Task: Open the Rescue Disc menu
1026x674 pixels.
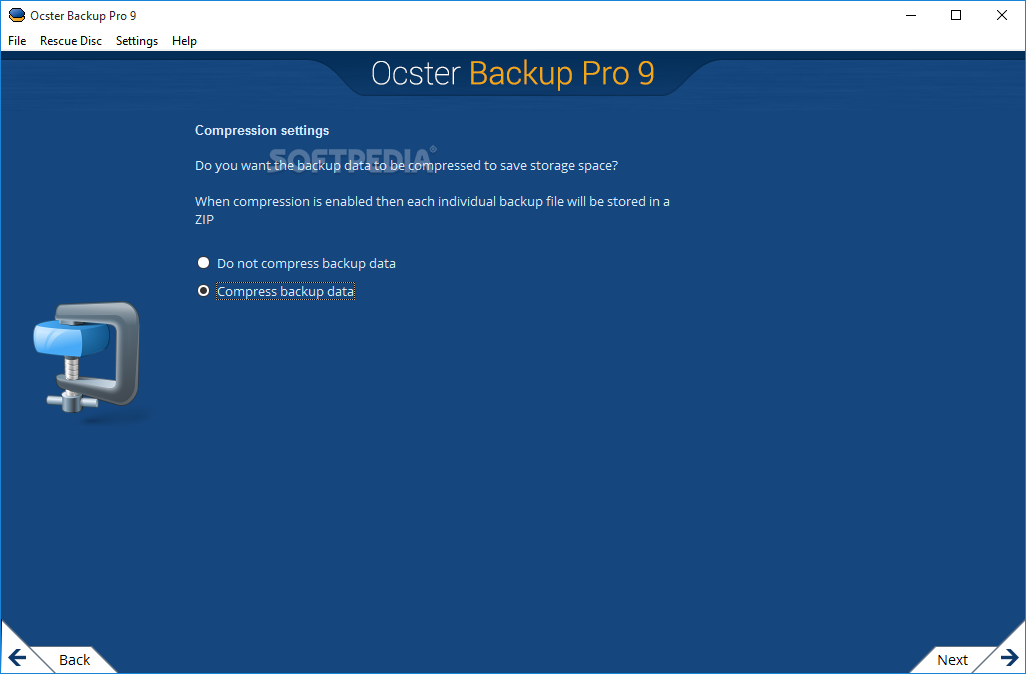Action: coord(71,41)
